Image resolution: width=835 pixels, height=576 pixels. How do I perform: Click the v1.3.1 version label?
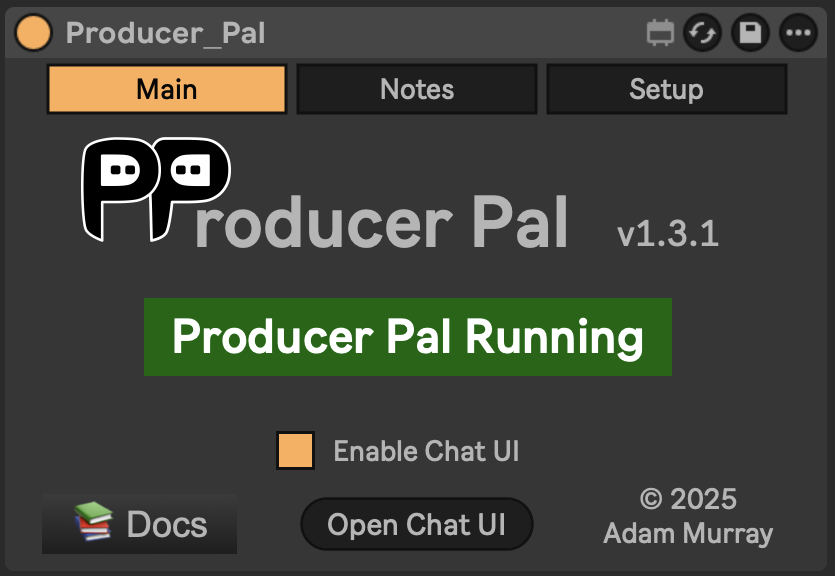664,232
